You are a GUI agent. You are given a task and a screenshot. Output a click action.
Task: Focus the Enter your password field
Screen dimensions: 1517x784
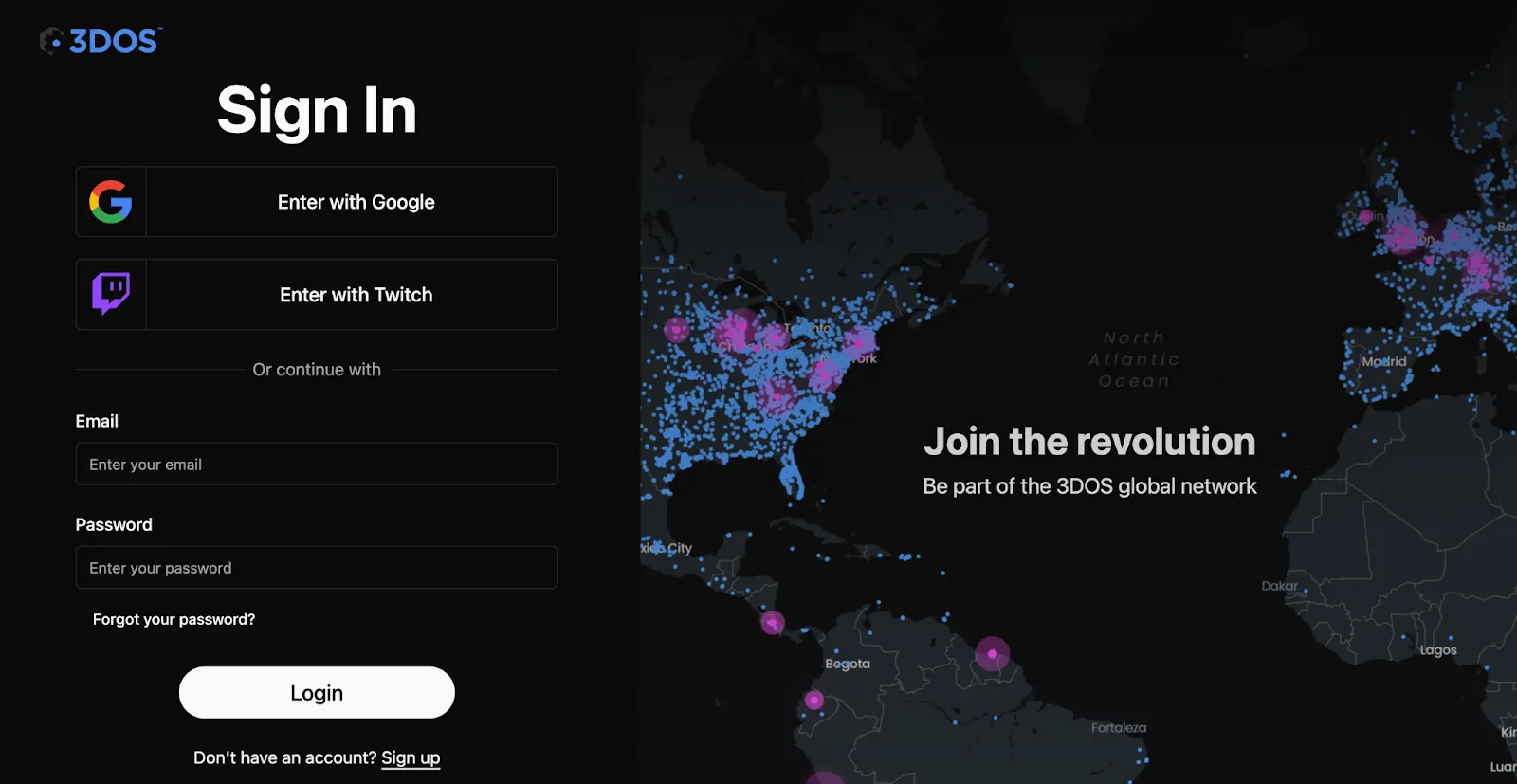(x=317, y=568)
